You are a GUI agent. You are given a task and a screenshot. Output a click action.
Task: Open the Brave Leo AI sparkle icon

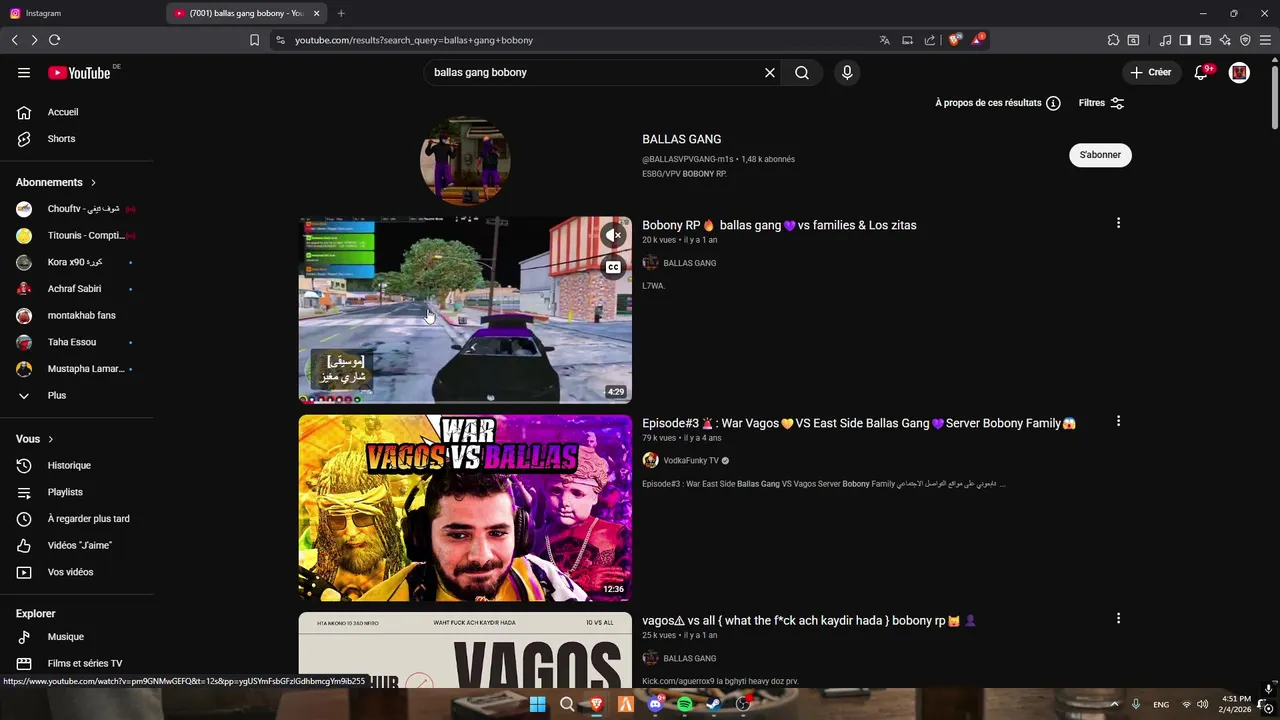tap(1225, 40)
